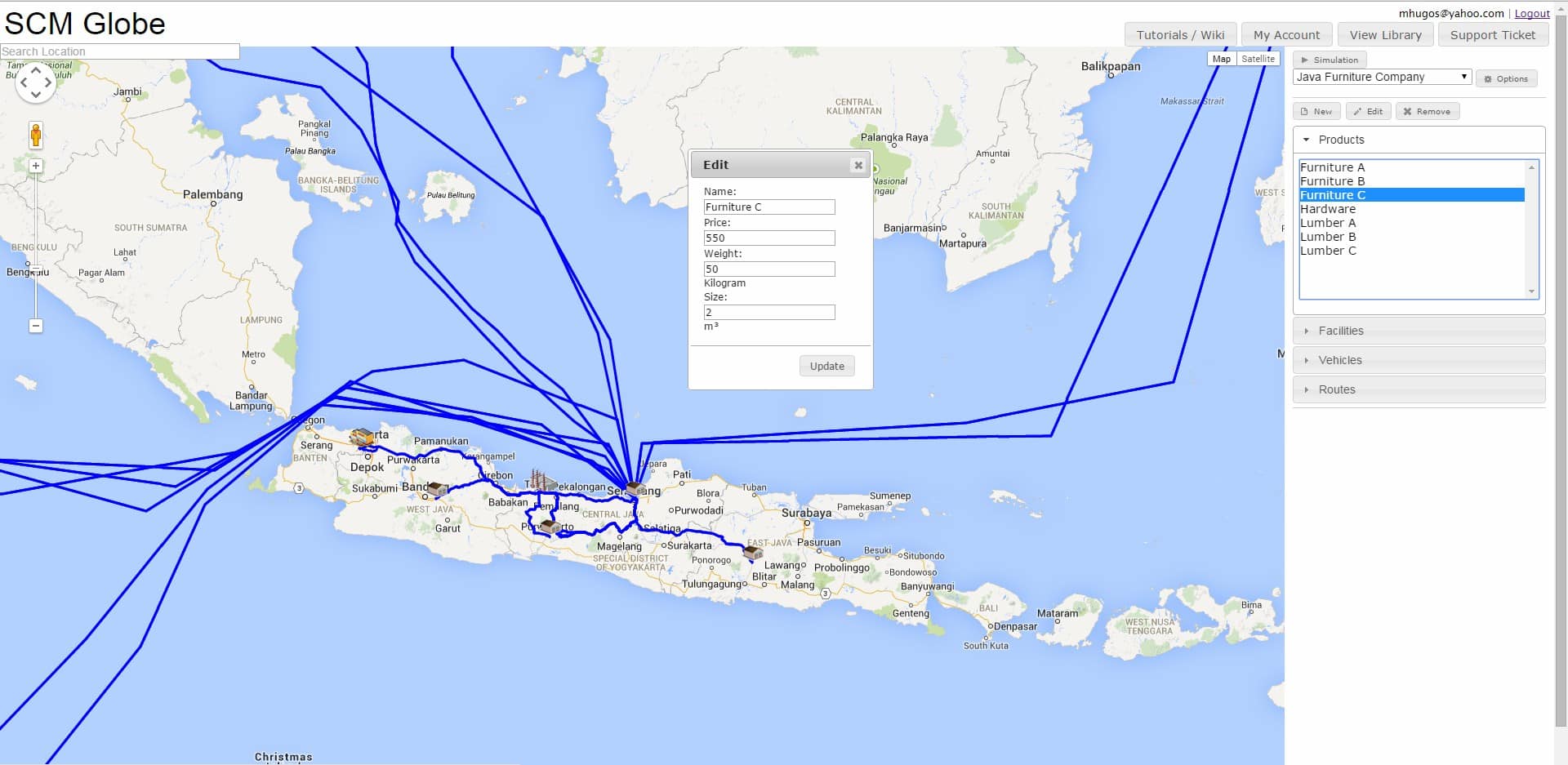Pan map down with navigation arrow
1568x765 pixels.
coord(36,95)
